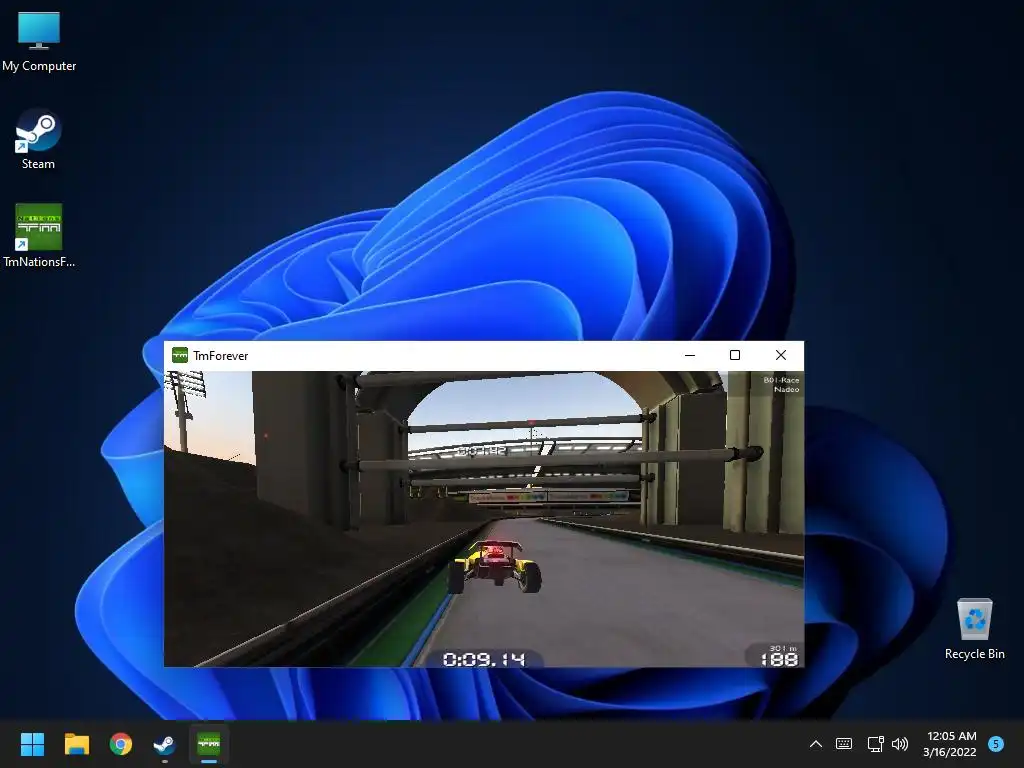Click the yellow race car in game
Image resolution: width=1024 pixels, height=768 pixels.
pos(494,566)
